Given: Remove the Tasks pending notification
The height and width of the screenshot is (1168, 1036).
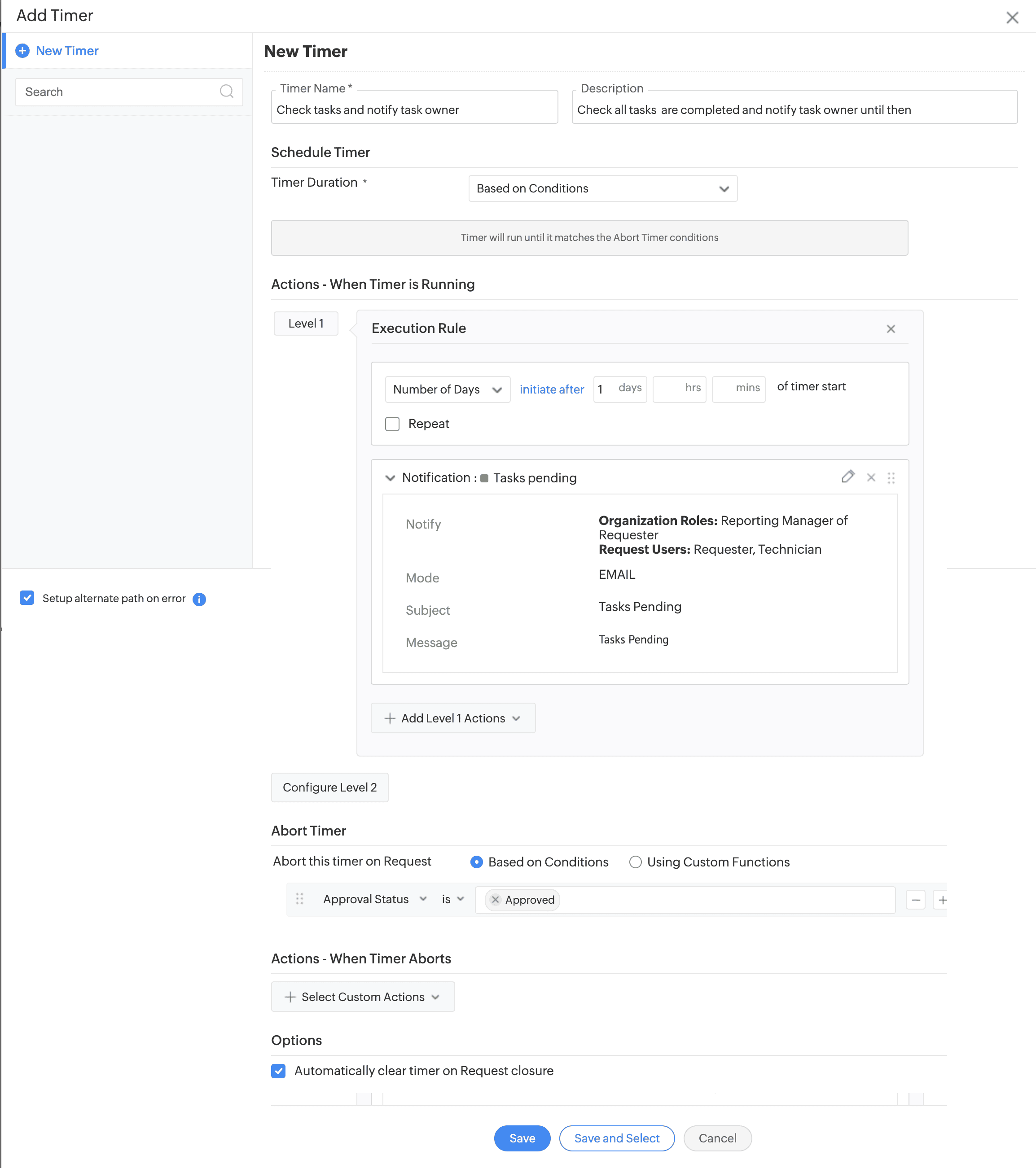Looking at the screenshot, I should (x=871, y=477).
